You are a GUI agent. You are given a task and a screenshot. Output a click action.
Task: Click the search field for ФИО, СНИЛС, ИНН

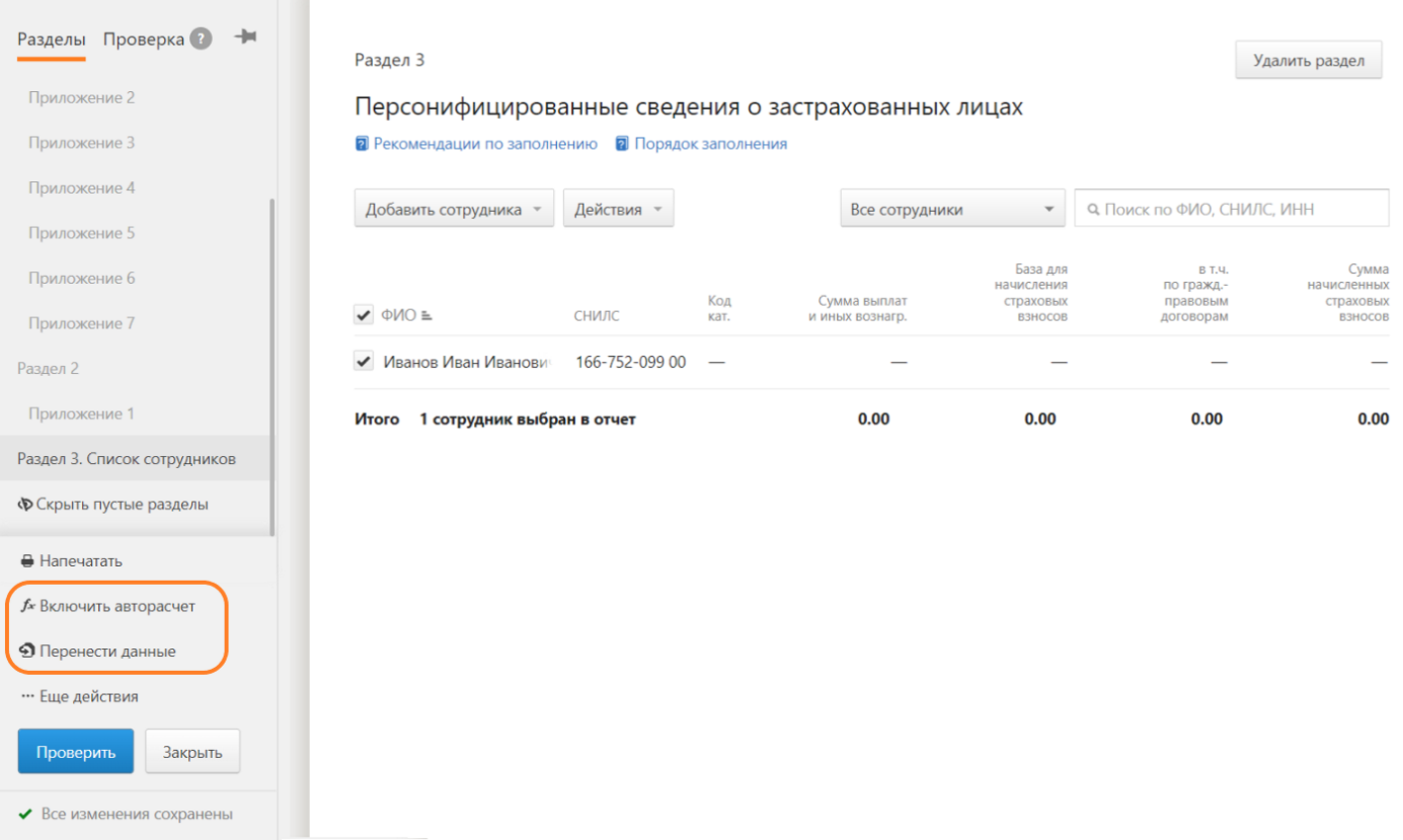(x=1237, y=209)
